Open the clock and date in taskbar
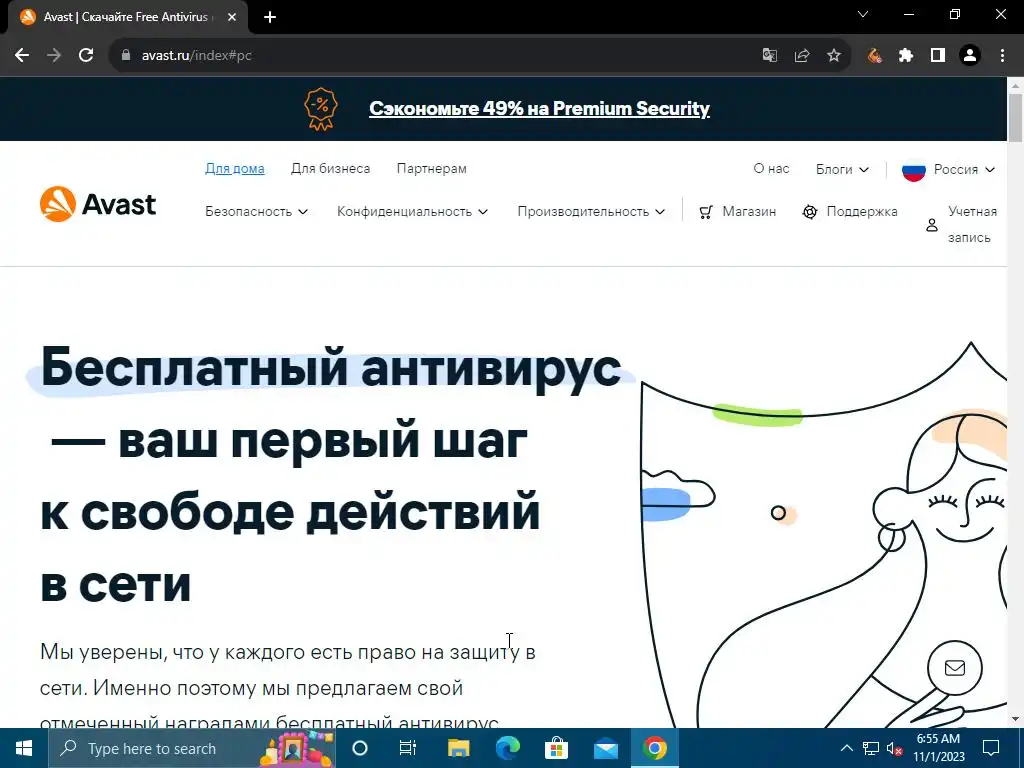Viewport: 1024px width, 768px height. 938,748
